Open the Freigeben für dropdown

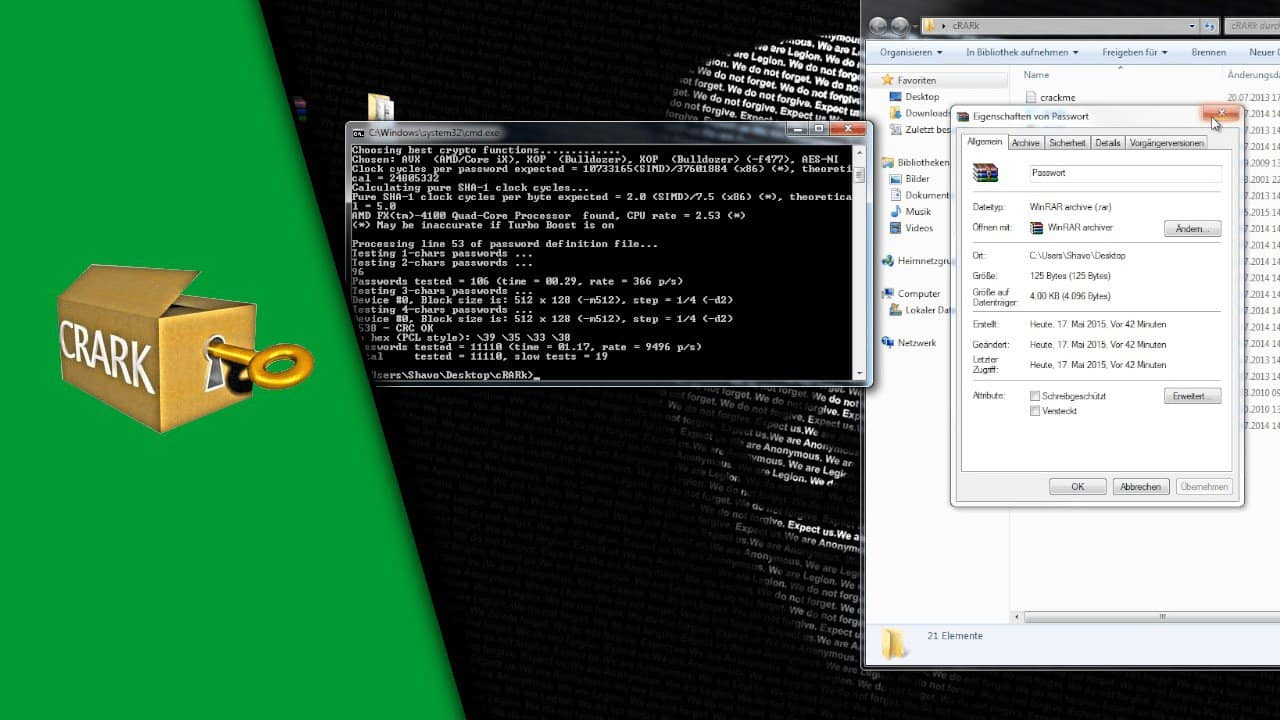pos(1135,52)
